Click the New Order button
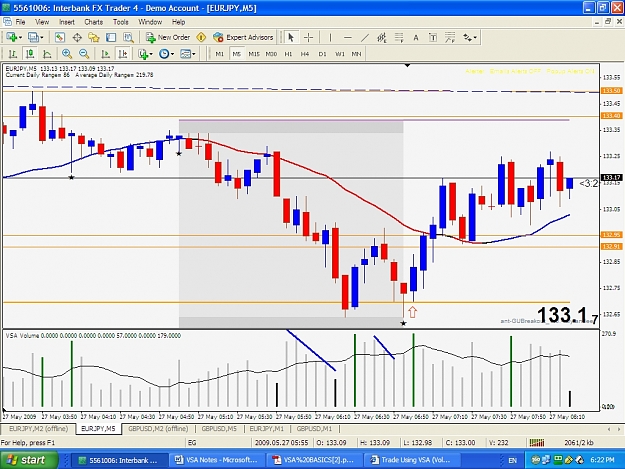This screenshot has height=469, width=625. tap(168, 37)
